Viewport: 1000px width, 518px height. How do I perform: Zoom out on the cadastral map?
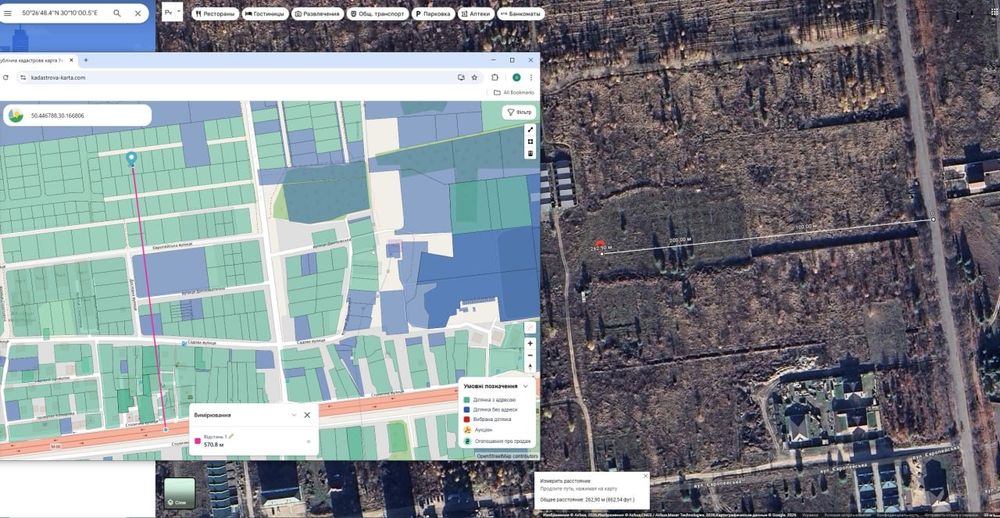click(x=529, y=355)
